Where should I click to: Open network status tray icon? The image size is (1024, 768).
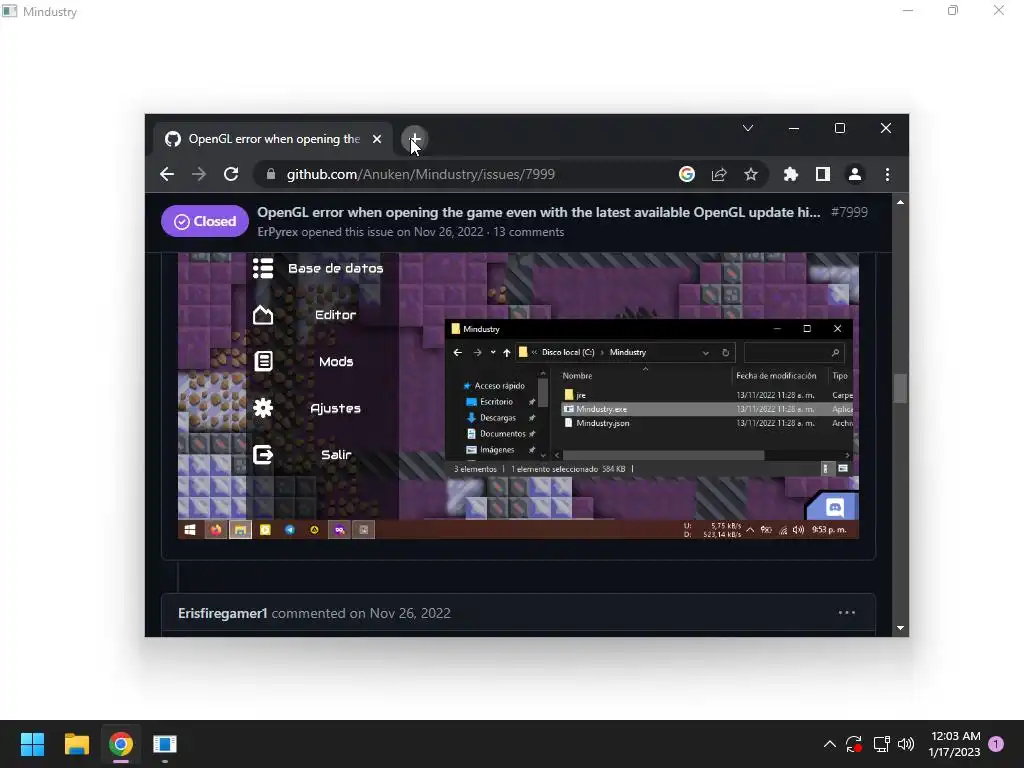tap(881, 744)
